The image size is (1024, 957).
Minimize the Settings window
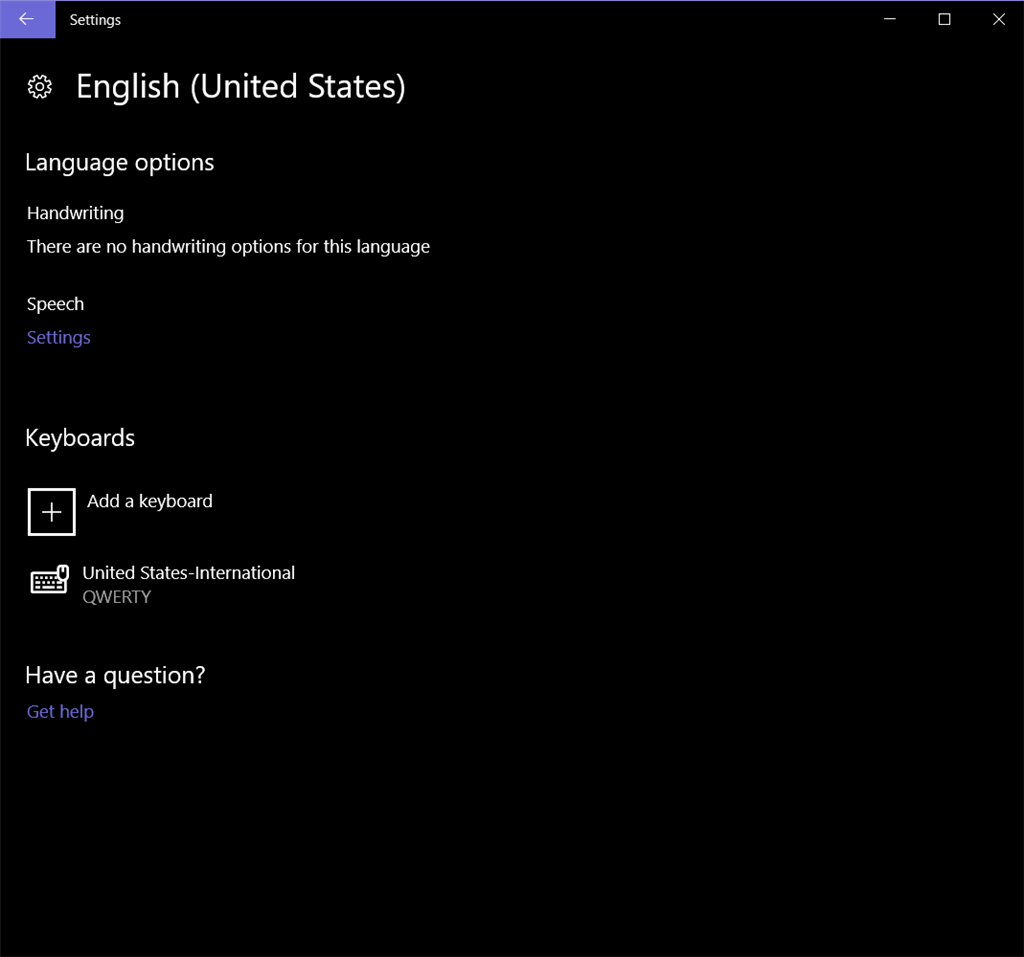pos(889,20)
